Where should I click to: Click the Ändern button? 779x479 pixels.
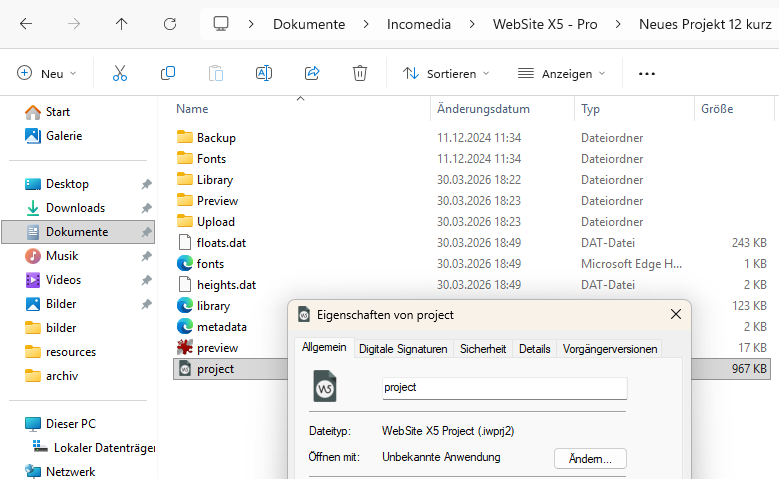pyautogui.click(x=590, y=458)
